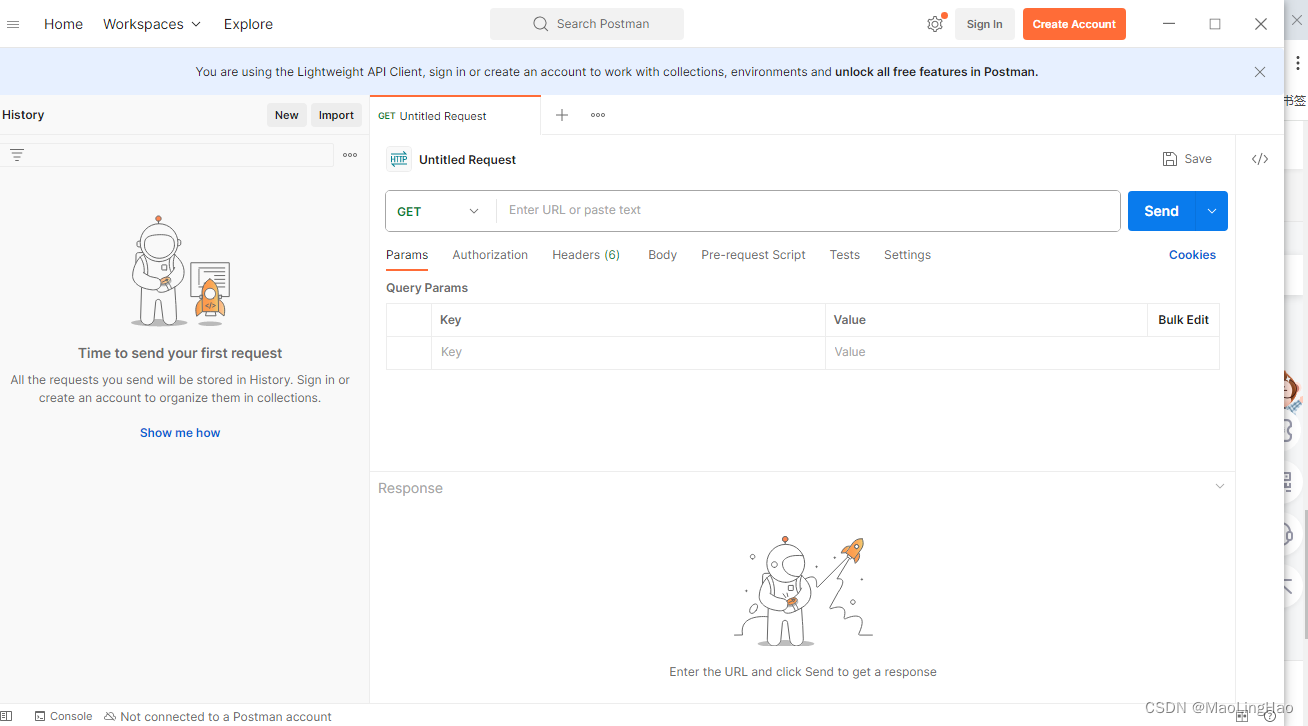This screenshot has height=726, width=1308.
Task: Open the Tests tab
Action: click(845, 255)
